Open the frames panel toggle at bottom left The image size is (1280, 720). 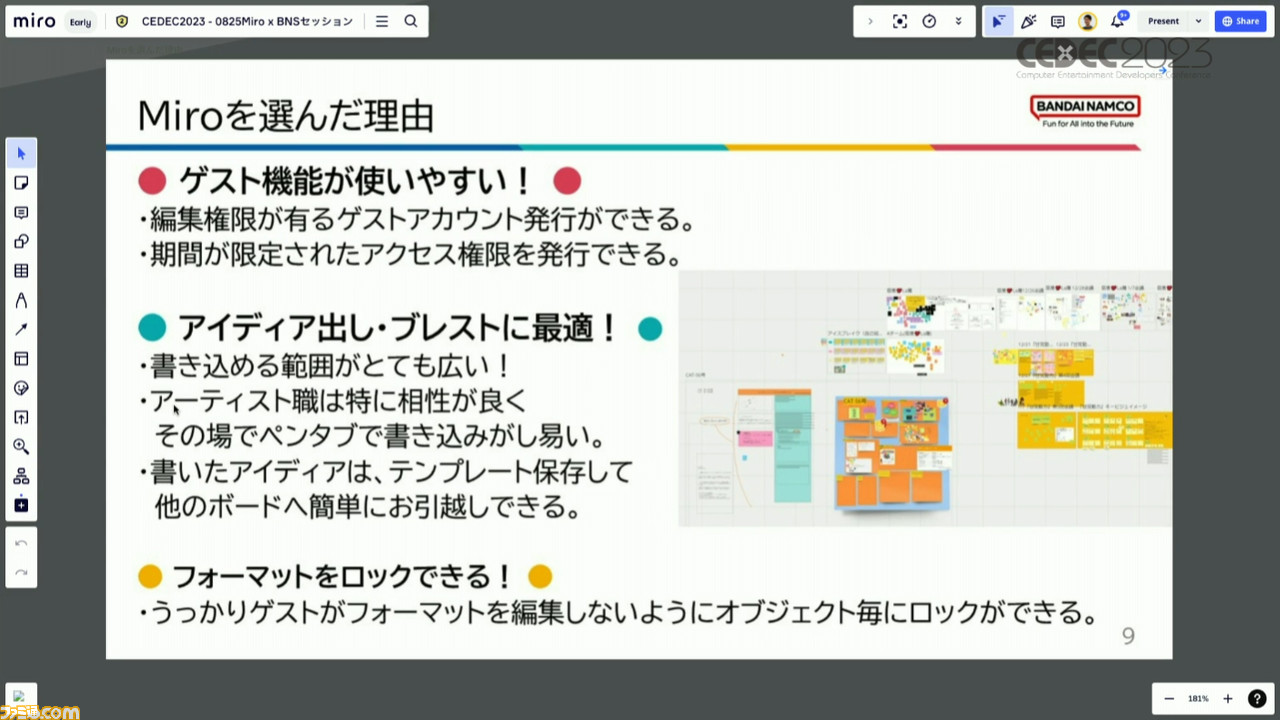tap(21, 698)
